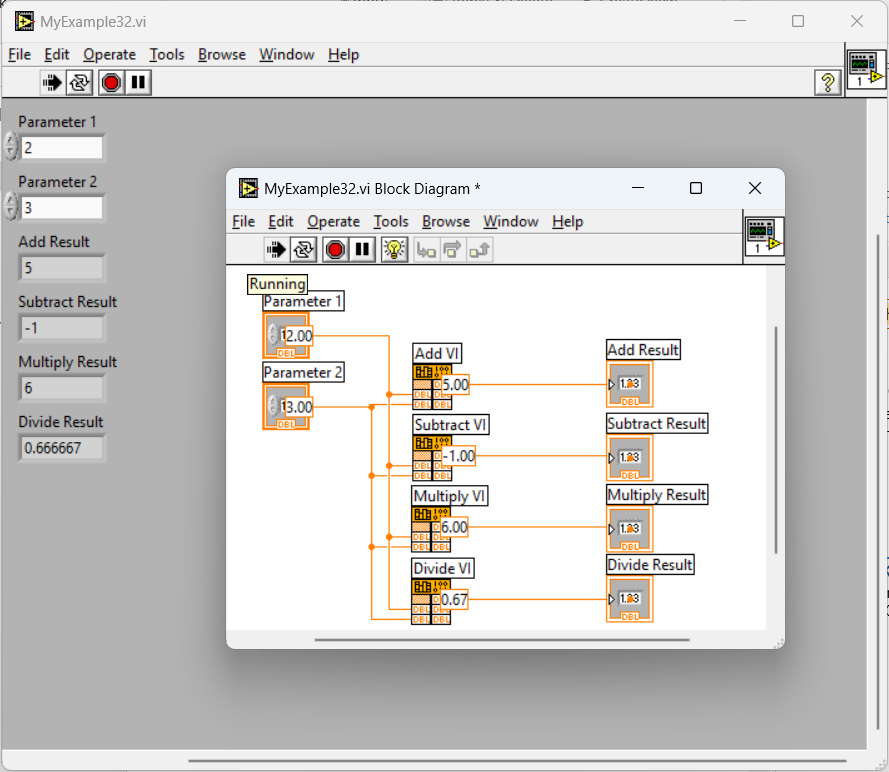Click probe value 0.67 on Divide wire
Viewport: 889px width, 772px height.
coord(454,599)
